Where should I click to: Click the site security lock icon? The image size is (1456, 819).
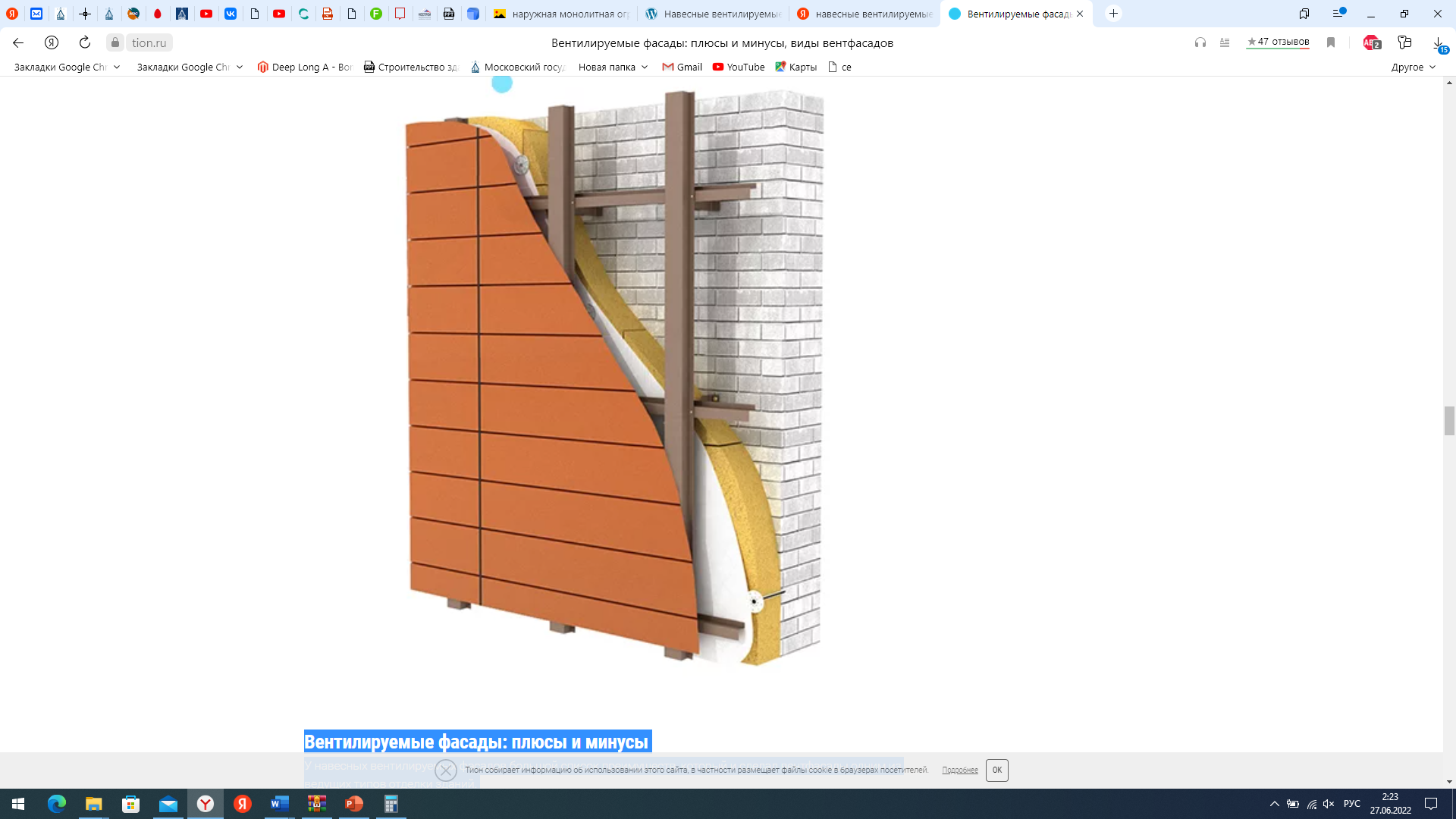pyautogui.click(x=115, y=42)
